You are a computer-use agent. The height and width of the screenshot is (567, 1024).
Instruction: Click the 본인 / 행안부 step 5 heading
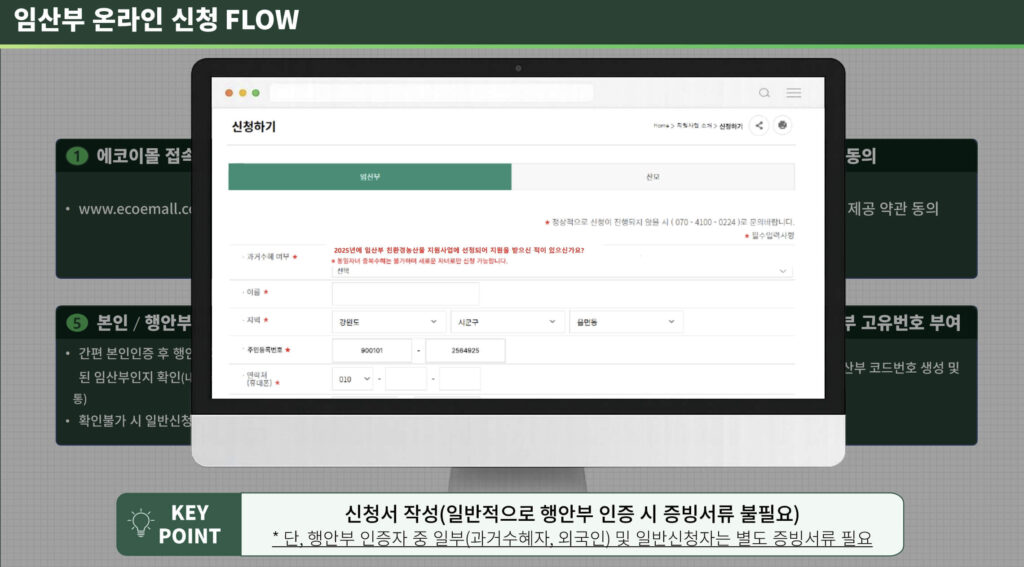(x=144, y=322)
